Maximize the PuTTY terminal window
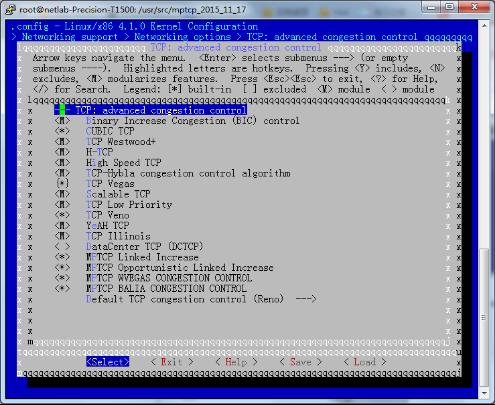This screenshot has width=495, height=405. 449,7
